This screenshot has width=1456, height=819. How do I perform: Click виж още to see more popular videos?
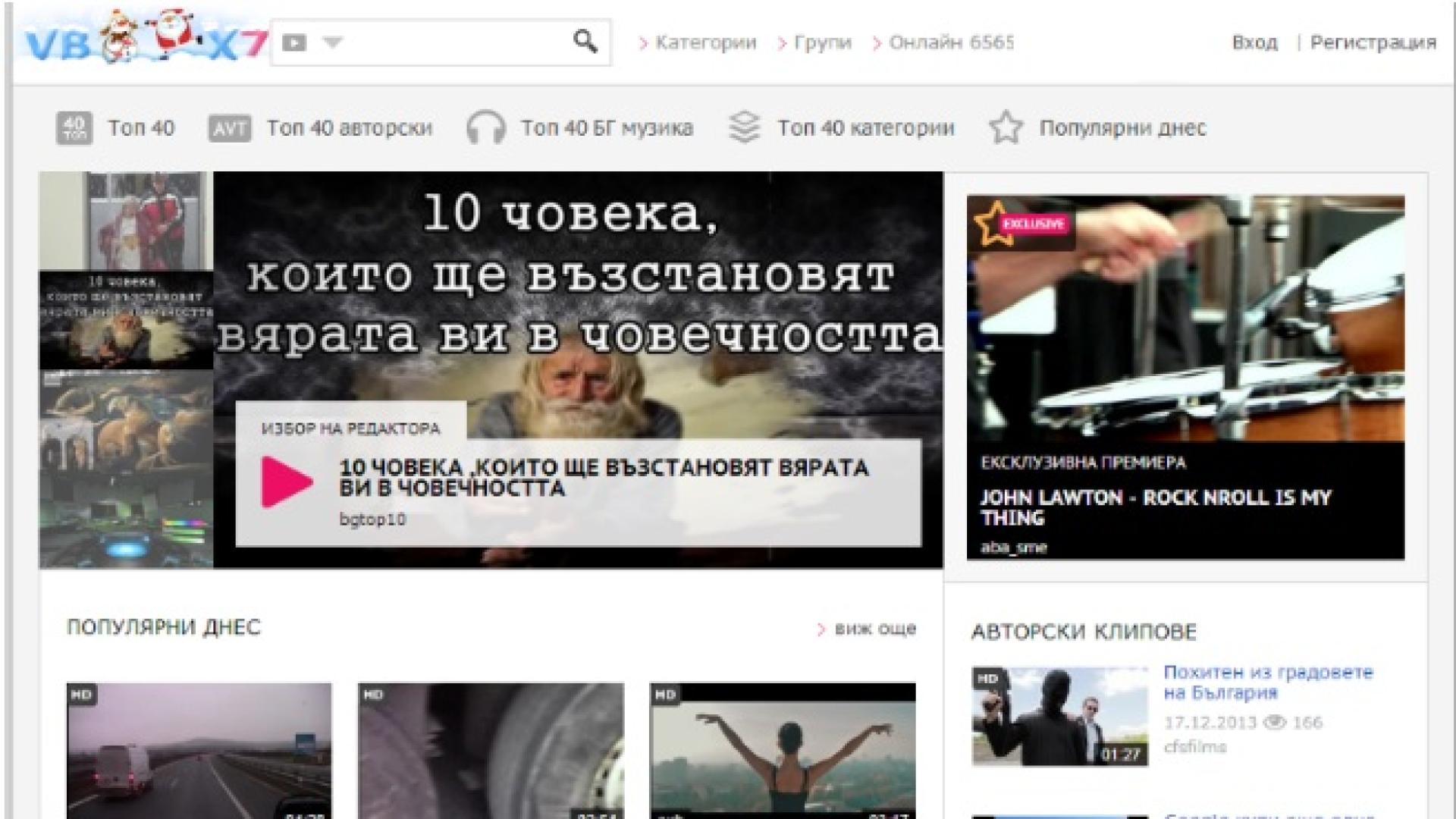click(x=874, y=628)
